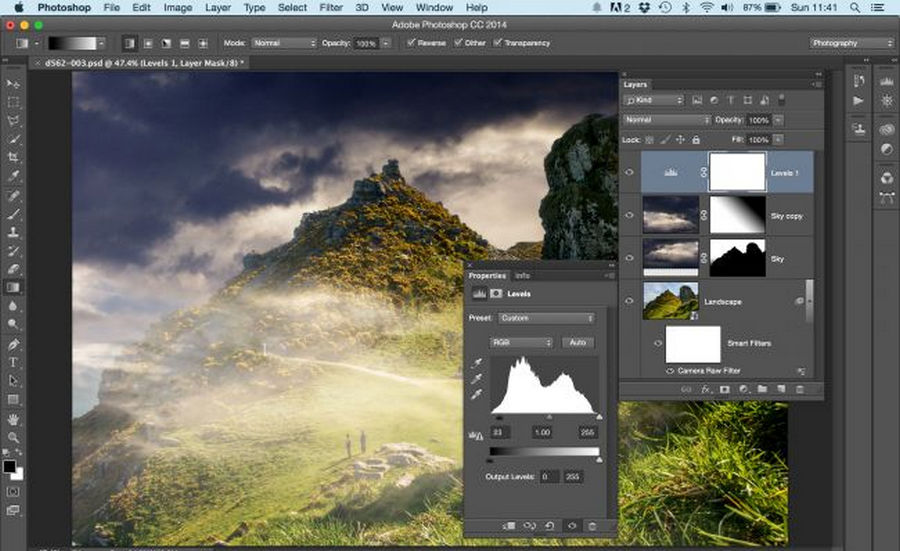Toggle the Transparency checkbox
Image resolution: width=900 pixels, height=551 pixels.
tap(522, 43)
